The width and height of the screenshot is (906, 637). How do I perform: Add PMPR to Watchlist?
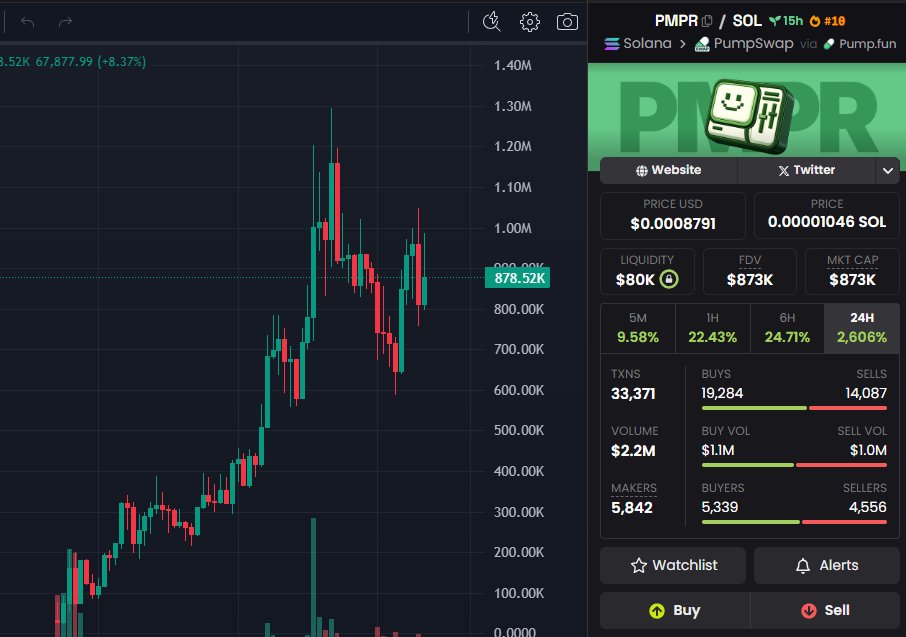(673, 565)
